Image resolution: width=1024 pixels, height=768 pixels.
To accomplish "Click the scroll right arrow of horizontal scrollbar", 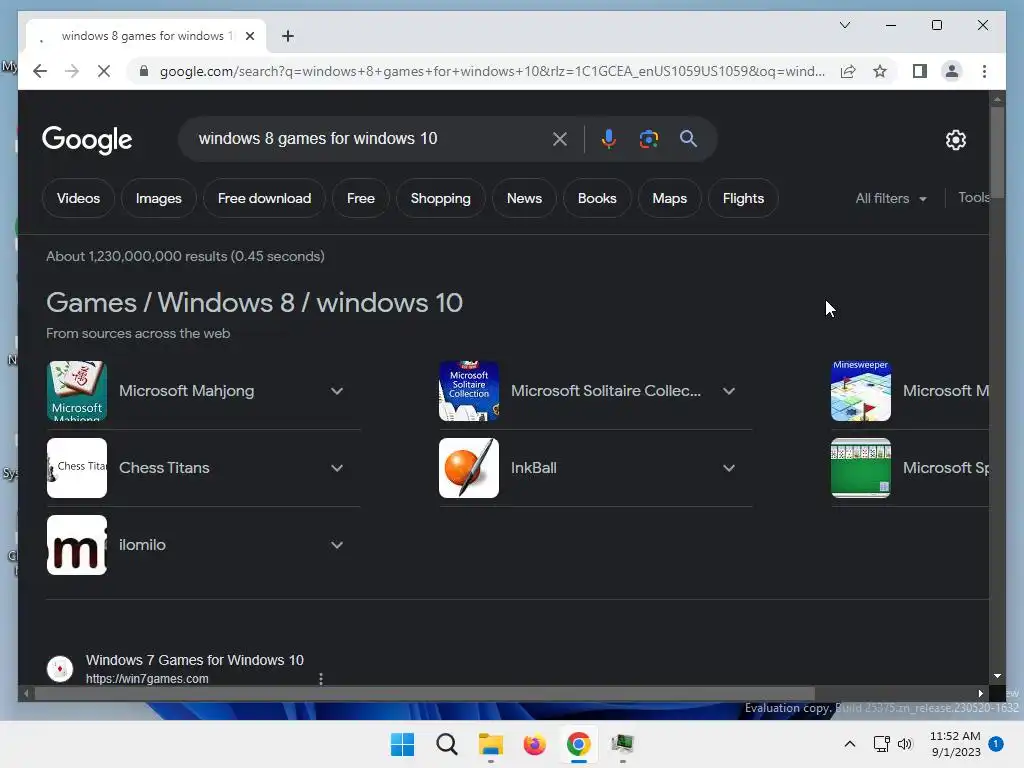I will pos(980,694).
